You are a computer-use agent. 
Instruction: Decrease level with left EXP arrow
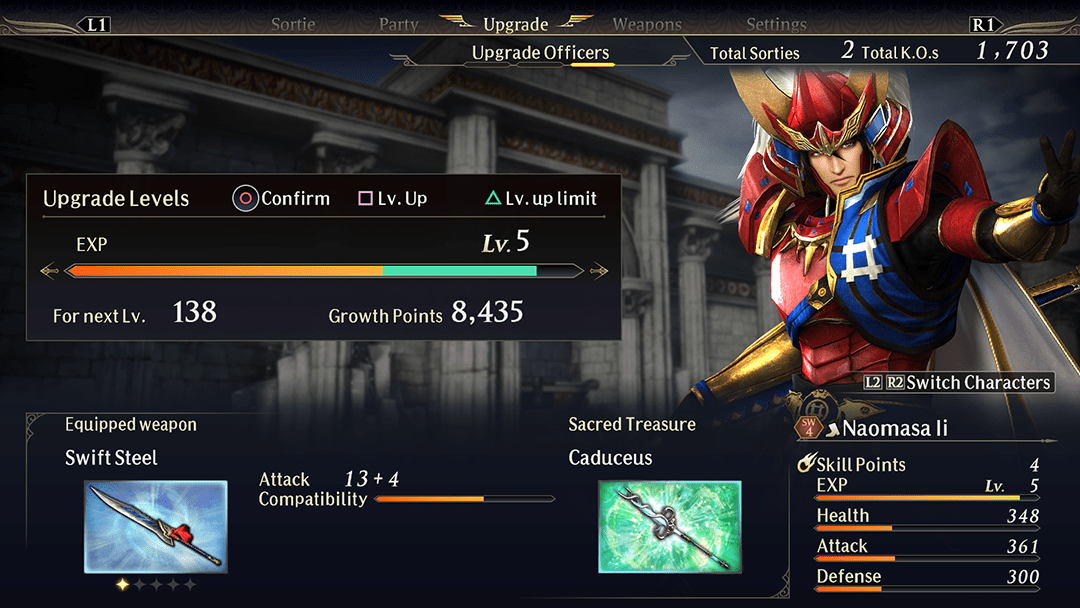tap(49, 271)
